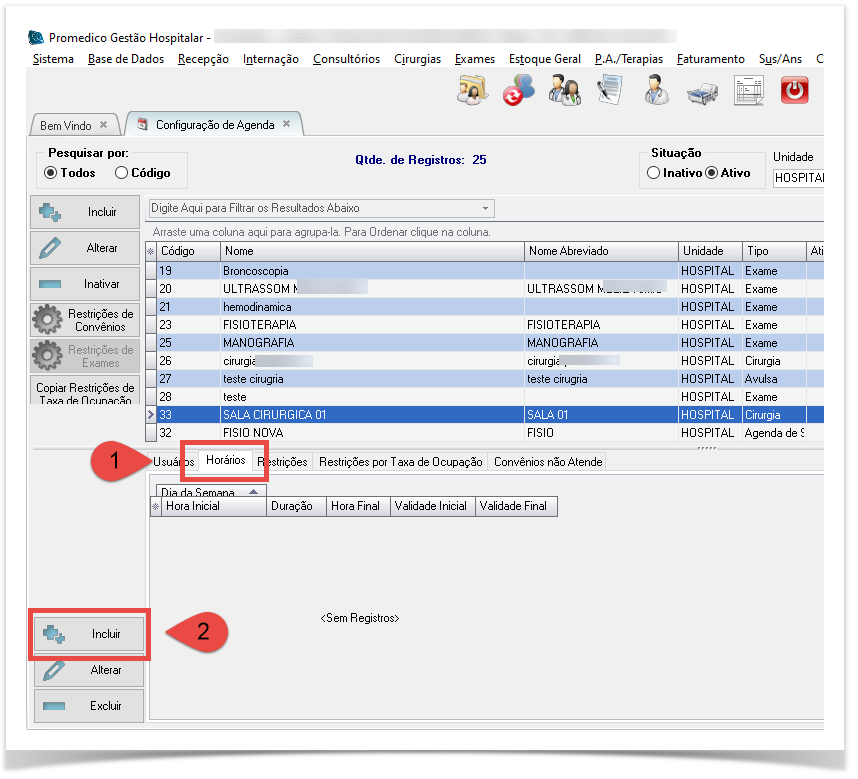Open the Unidade combo box
The height and width of the screenshot is (779, 858).
(x=798, y=178)
